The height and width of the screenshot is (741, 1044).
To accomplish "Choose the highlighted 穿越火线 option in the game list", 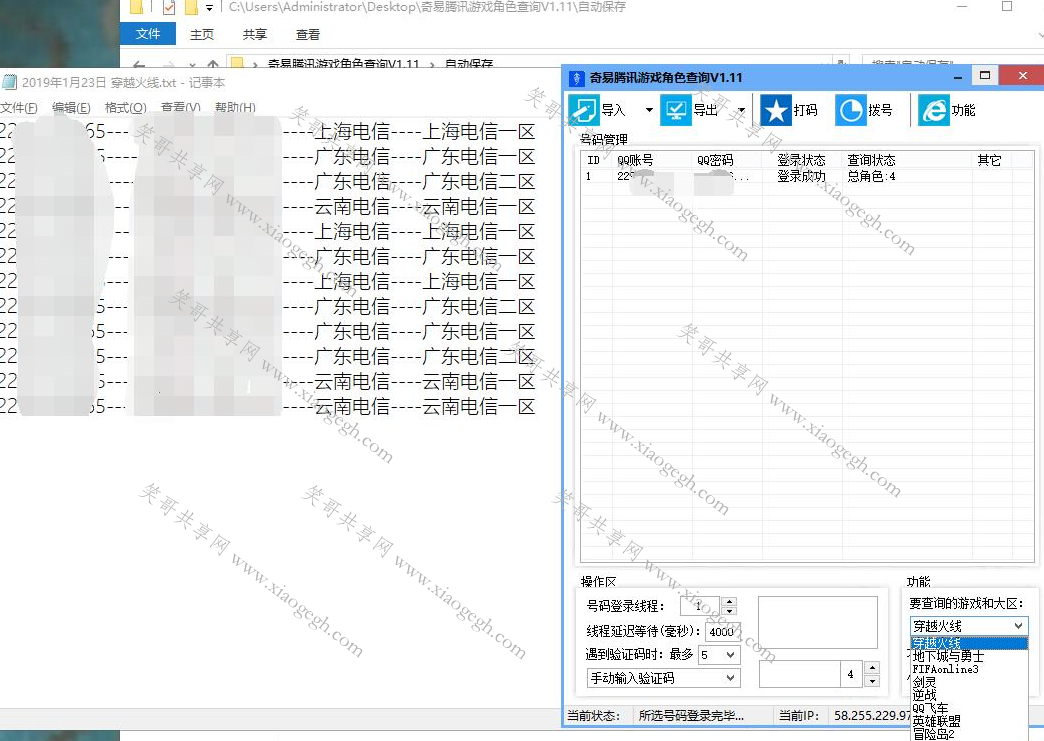I will [969, 643].
